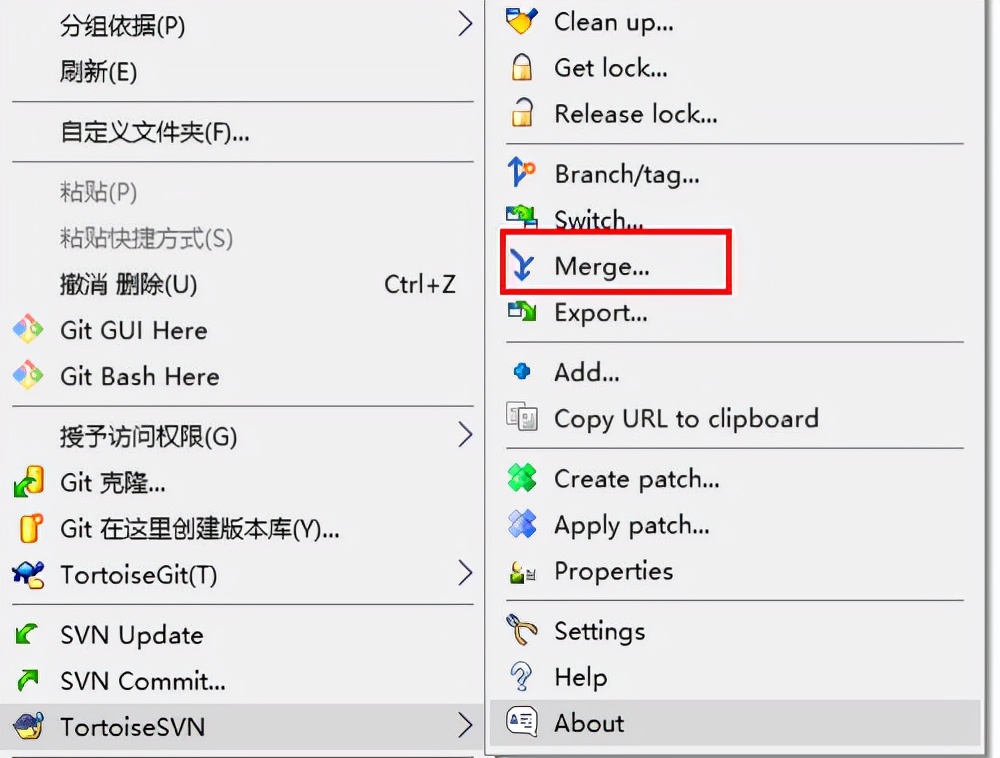Screen dimensions: 1000x758
Task: Click the Release lock open padlock icon
Action: pyautogui.click(x=522, y=113)
